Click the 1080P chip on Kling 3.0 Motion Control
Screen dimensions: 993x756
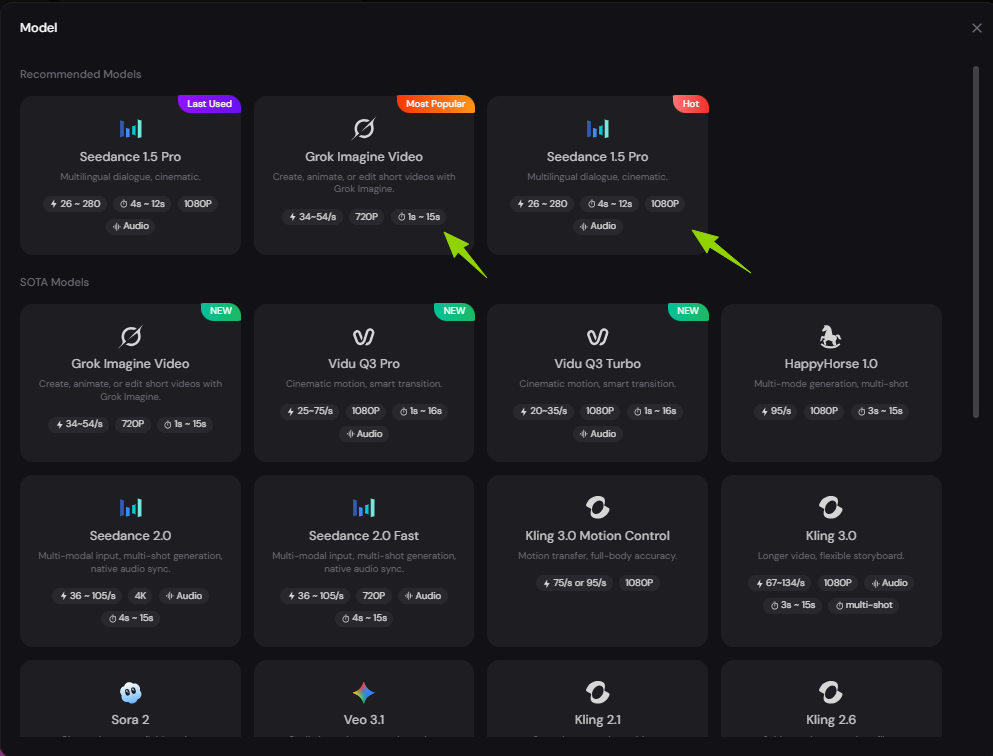pyautogui.click(x=639, y=583)
